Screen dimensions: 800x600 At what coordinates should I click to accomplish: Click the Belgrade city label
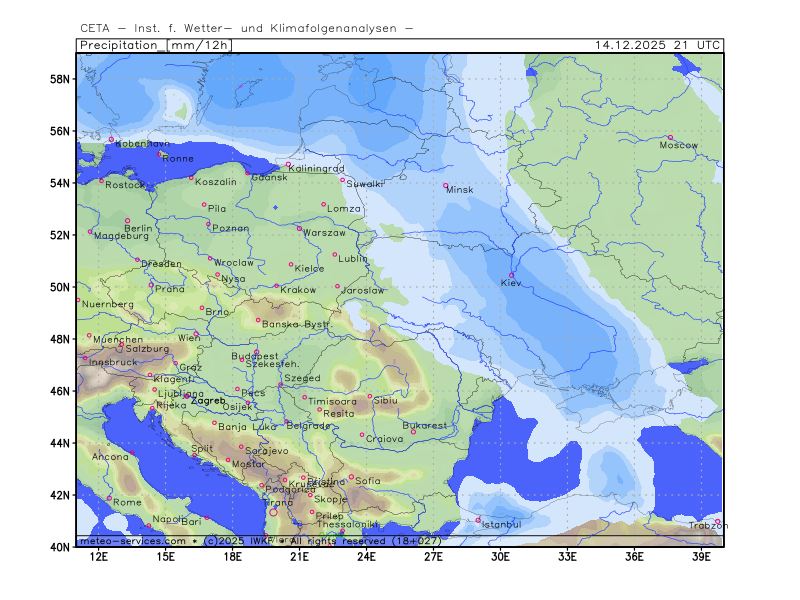[x=308, y=425]
